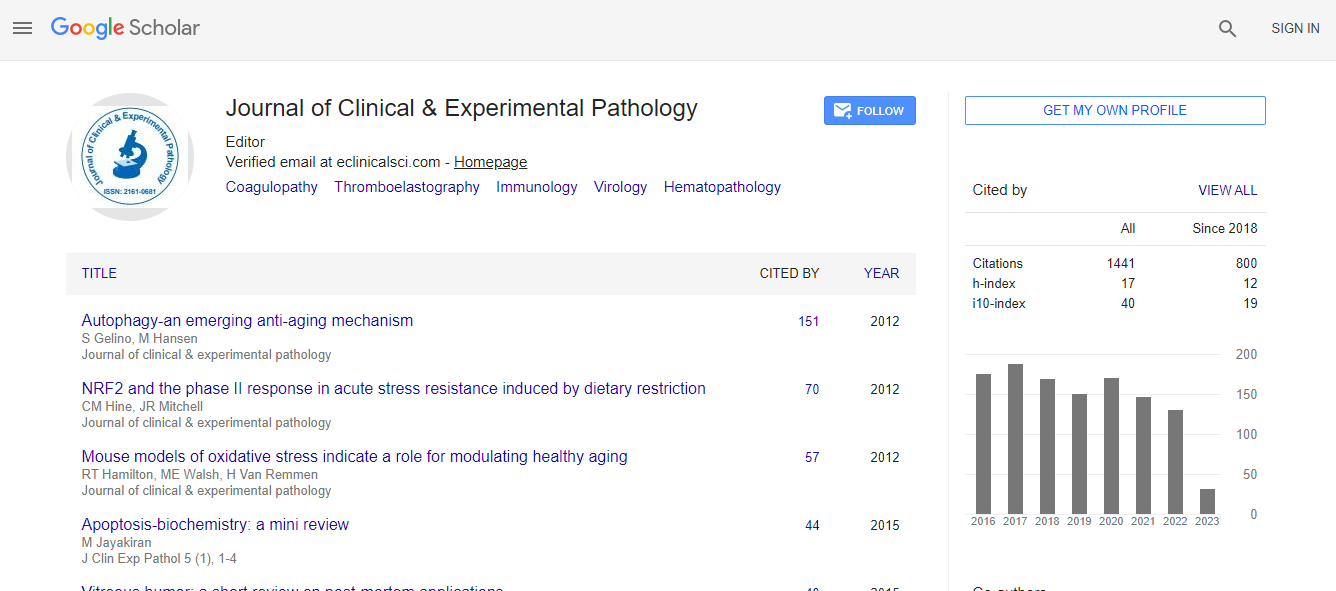Open the hamburger main menu

tap(23, 29)
